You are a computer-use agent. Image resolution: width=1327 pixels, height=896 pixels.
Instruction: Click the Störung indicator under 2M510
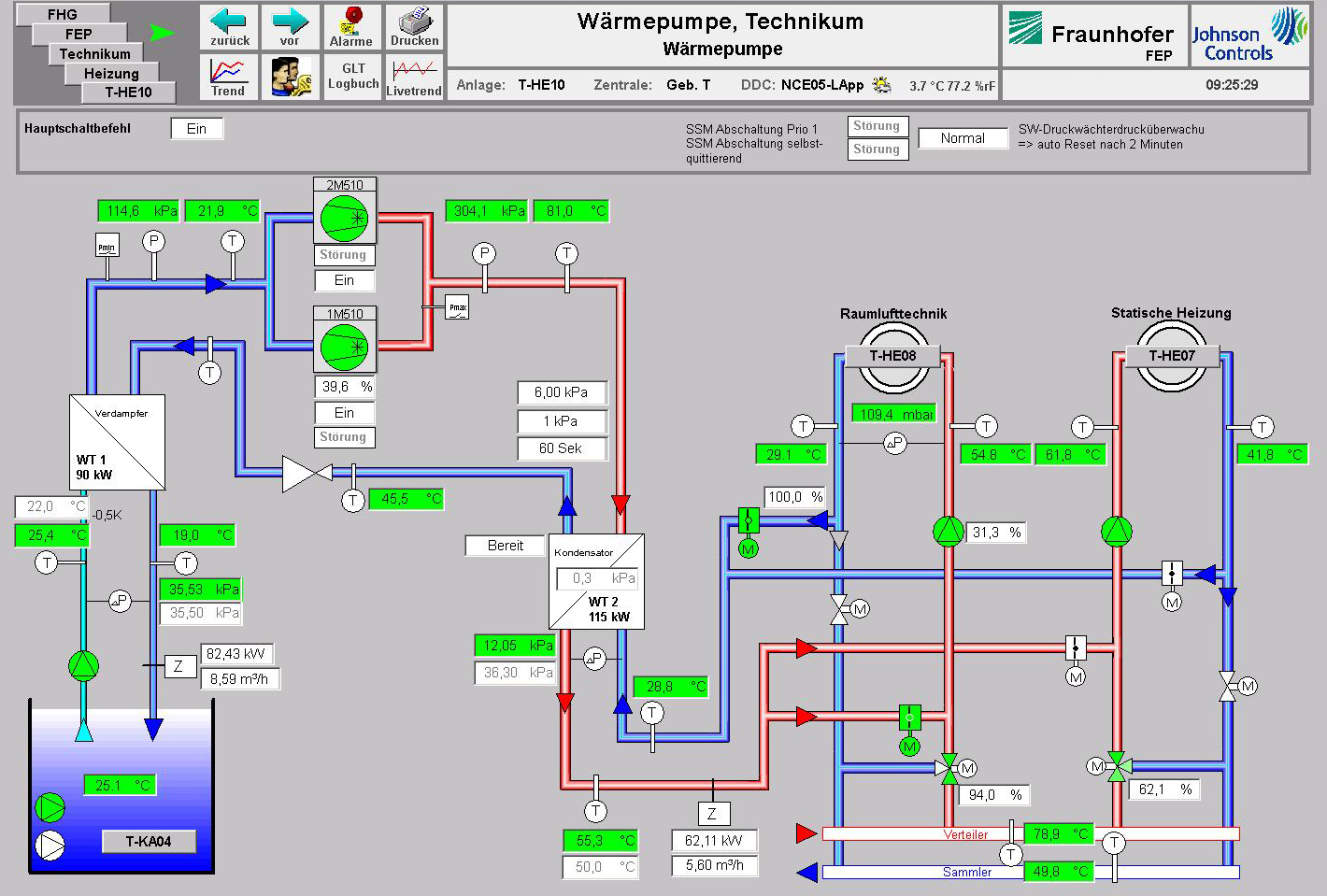343,255
